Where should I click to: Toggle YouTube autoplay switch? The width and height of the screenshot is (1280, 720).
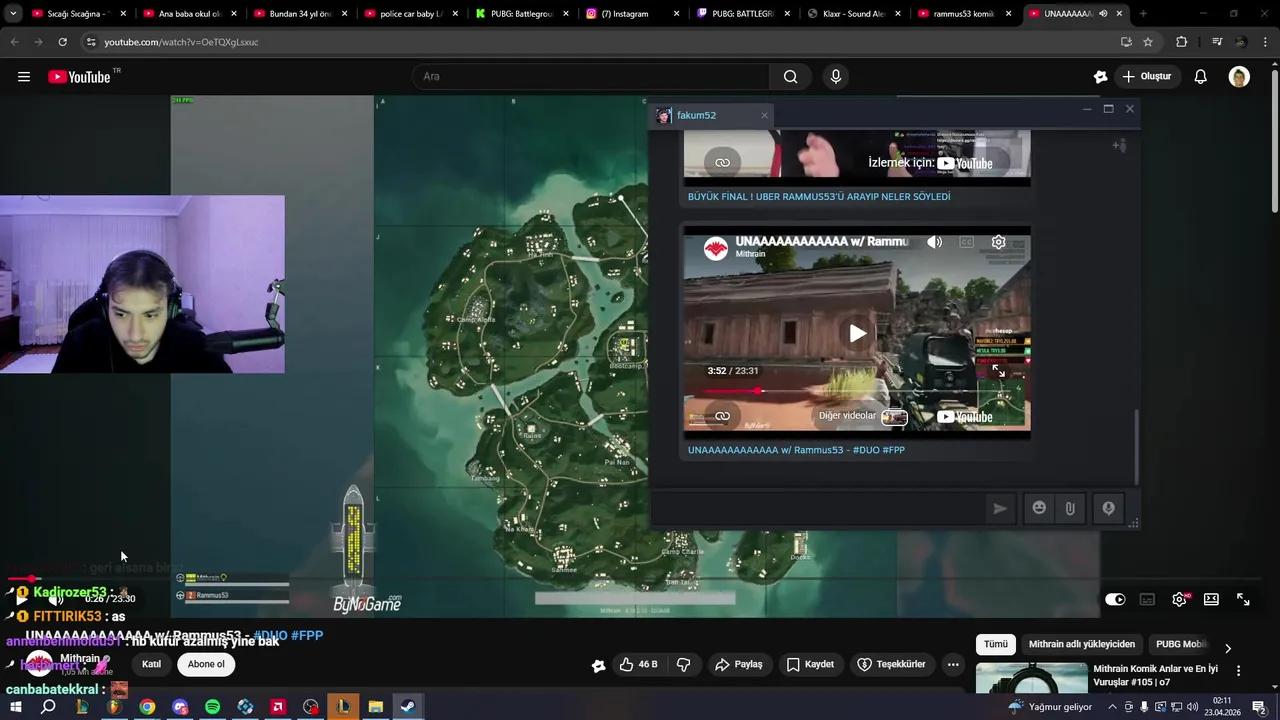click(1115, 599)
